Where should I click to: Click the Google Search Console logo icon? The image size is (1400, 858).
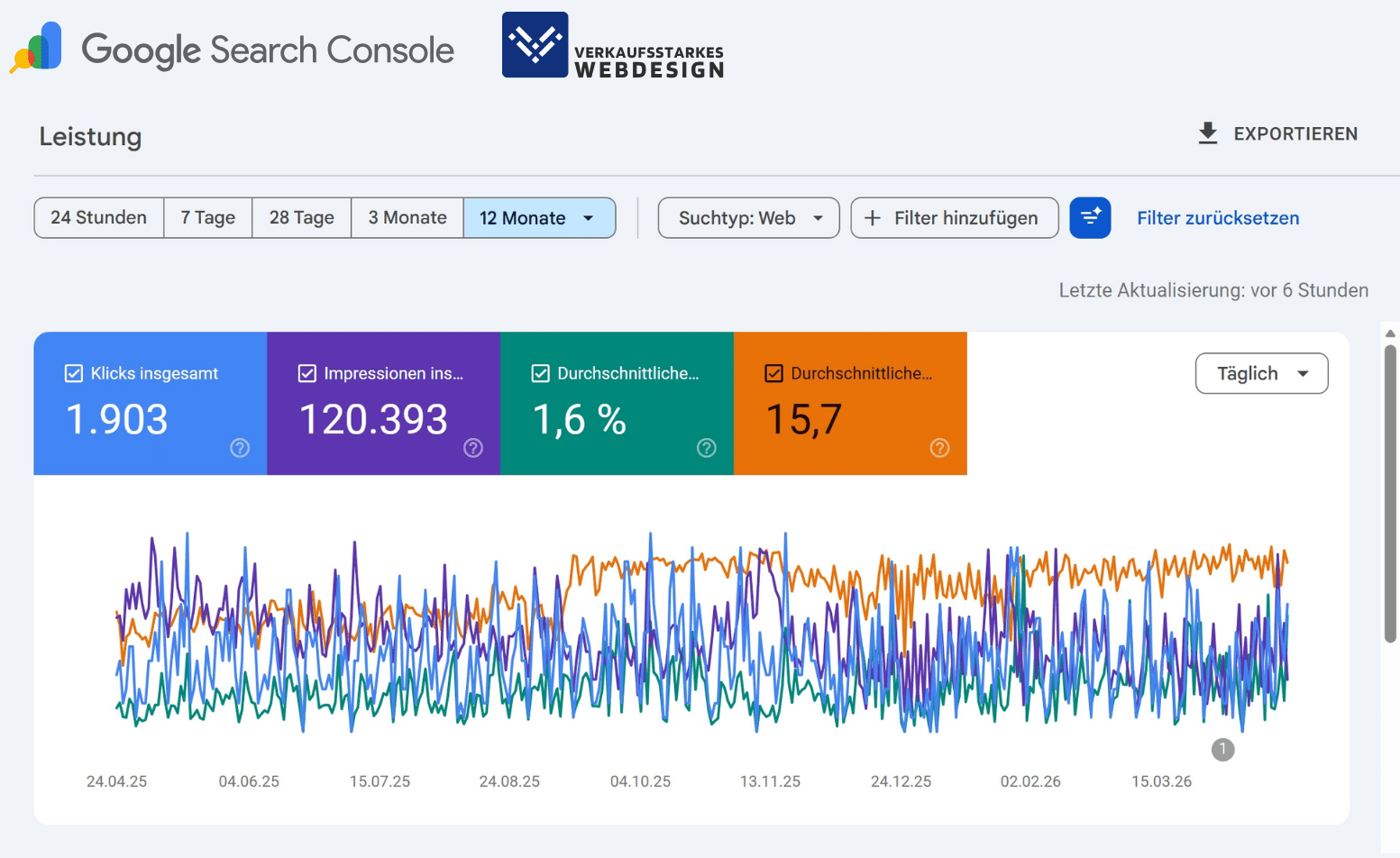pyautogui.click(x=35, y=46)
